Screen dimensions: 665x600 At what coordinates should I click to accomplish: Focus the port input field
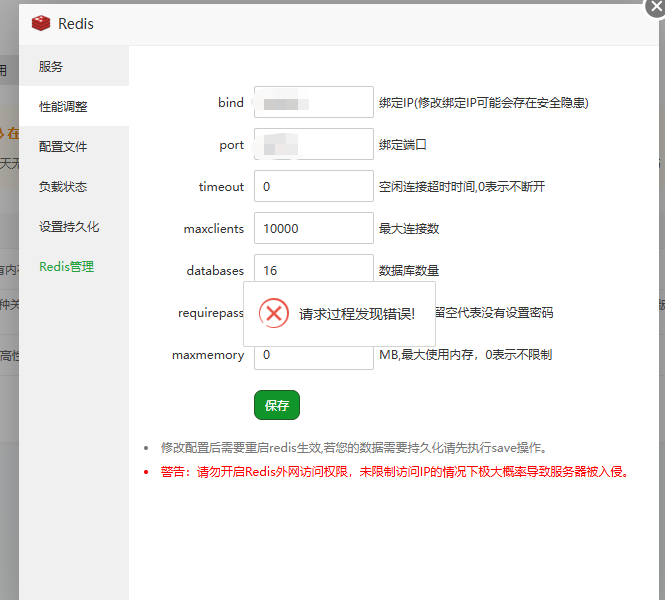pos(314,144)
